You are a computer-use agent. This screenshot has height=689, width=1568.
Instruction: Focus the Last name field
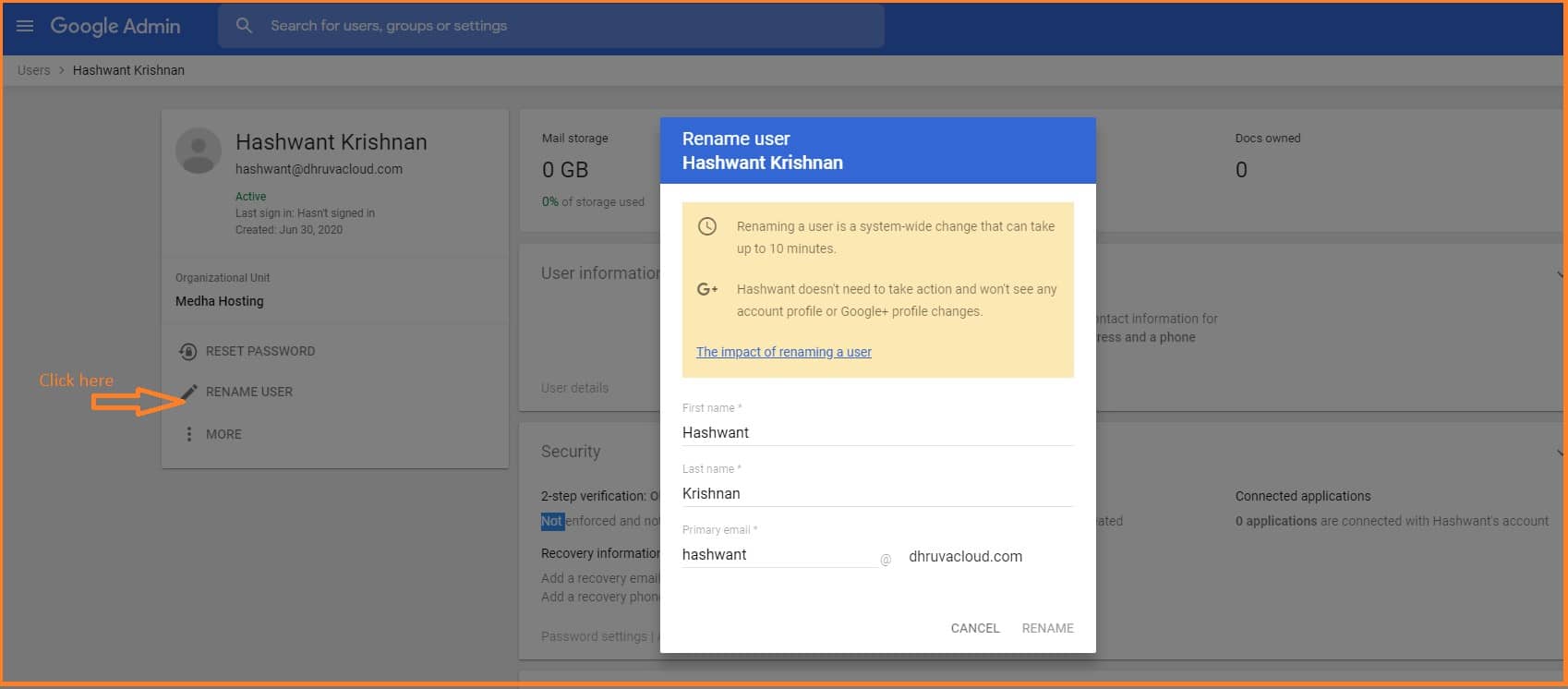[x=876, y=493]
